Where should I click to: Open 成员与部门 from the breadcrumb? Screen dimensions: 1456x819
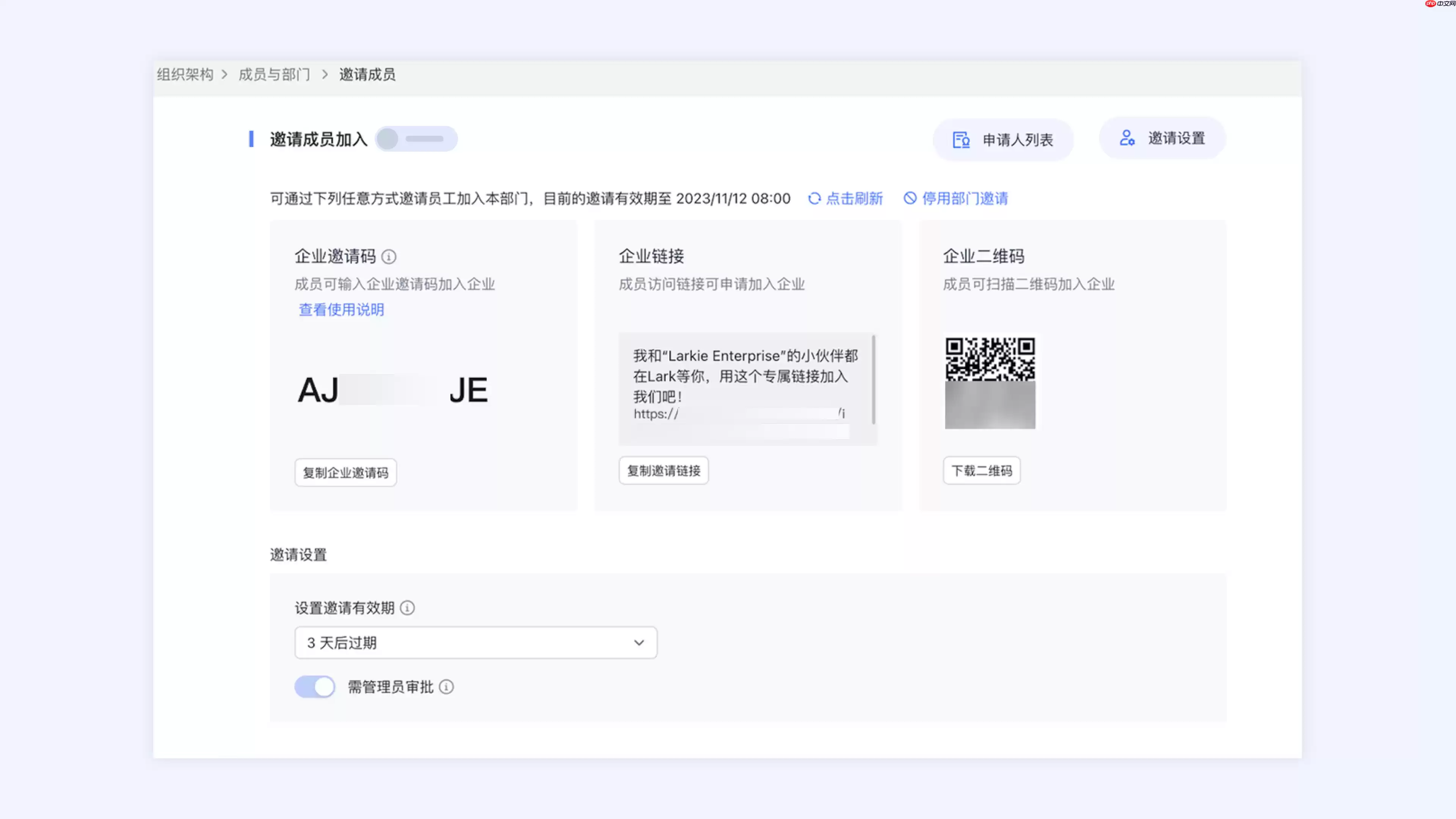[273, 74]
